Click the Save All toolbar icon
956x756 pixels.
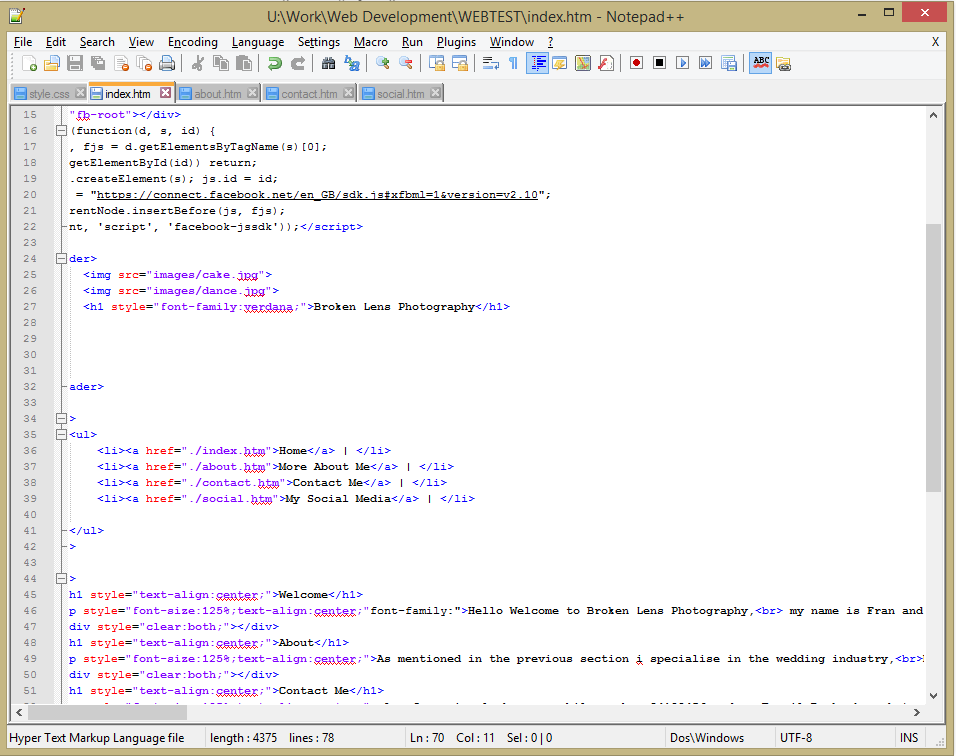pos(97,62)
